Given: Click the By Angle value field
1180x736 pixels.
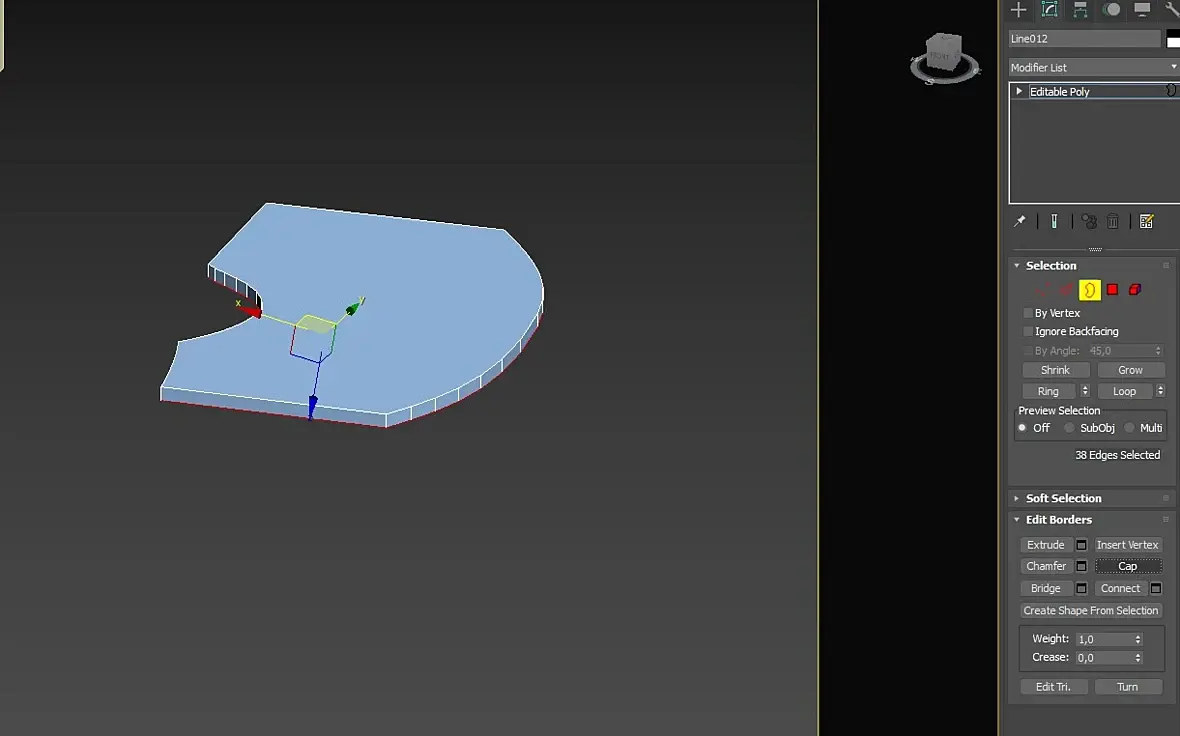Looking at the screenshot, I should (x=1120, y=351).
